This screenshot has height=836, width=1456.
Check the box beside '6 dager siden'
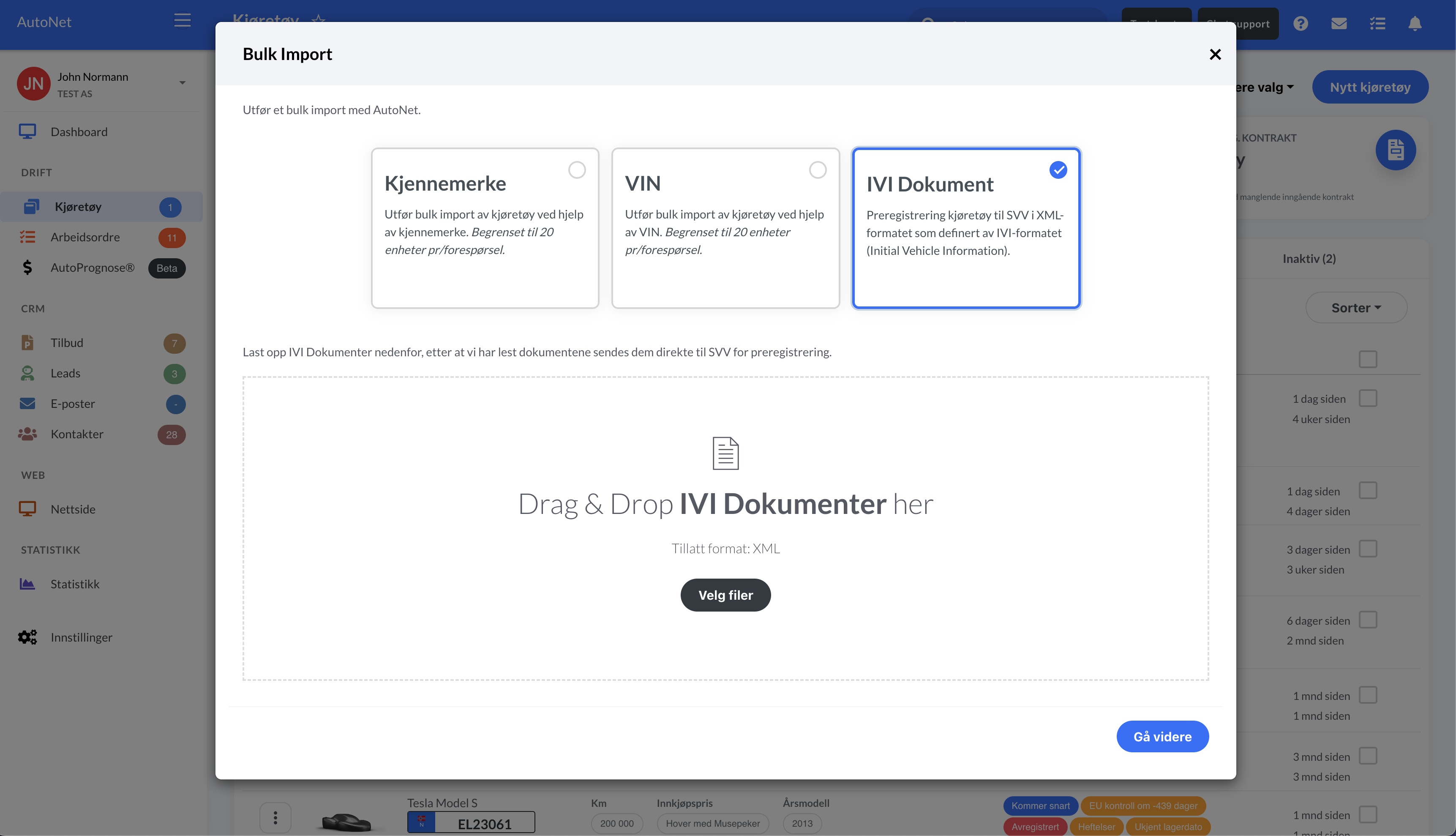pos(1368,620)
